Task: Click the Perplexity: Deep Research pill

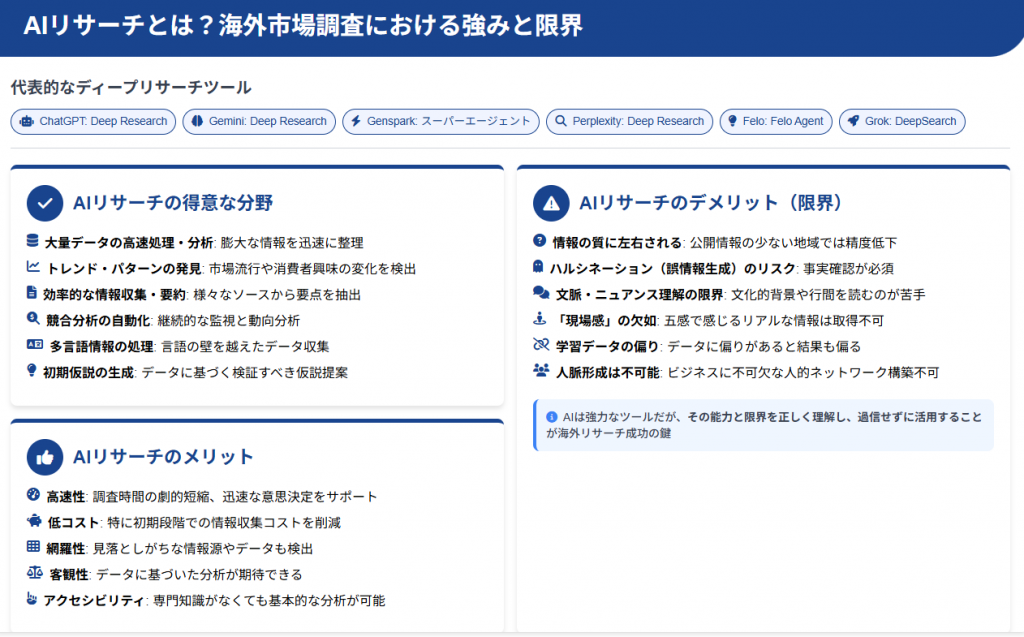Action: [630, 122]
